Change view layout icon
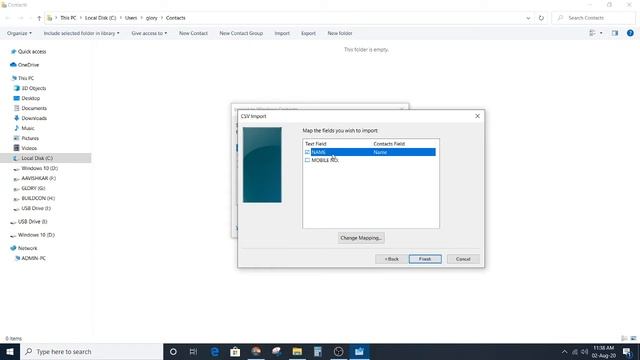This screenshot has height=360, width=640. pos(592,33)
